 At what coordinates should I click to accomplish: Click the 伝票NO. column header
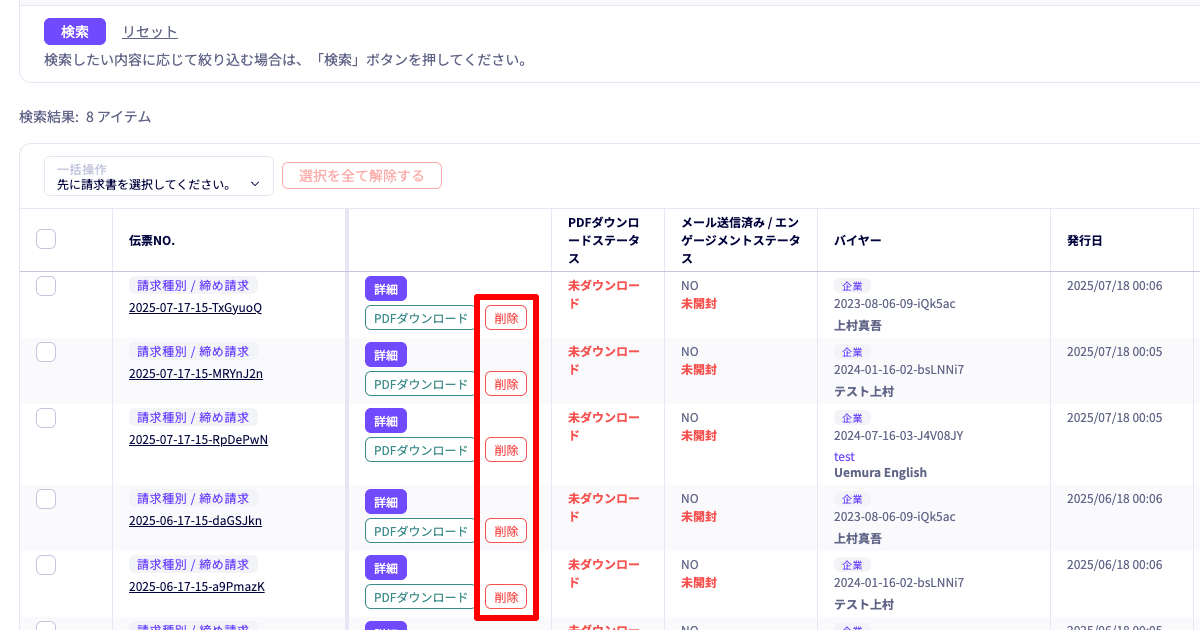coord(152,240)
